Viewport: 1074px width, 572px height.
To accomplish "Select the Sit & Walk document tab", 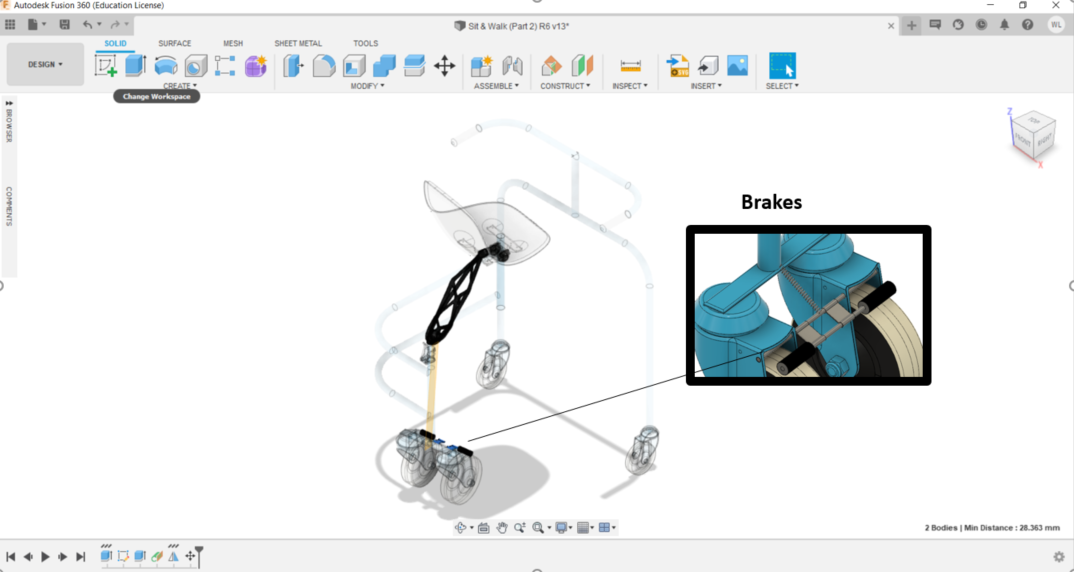I will (x=511, y=26).
